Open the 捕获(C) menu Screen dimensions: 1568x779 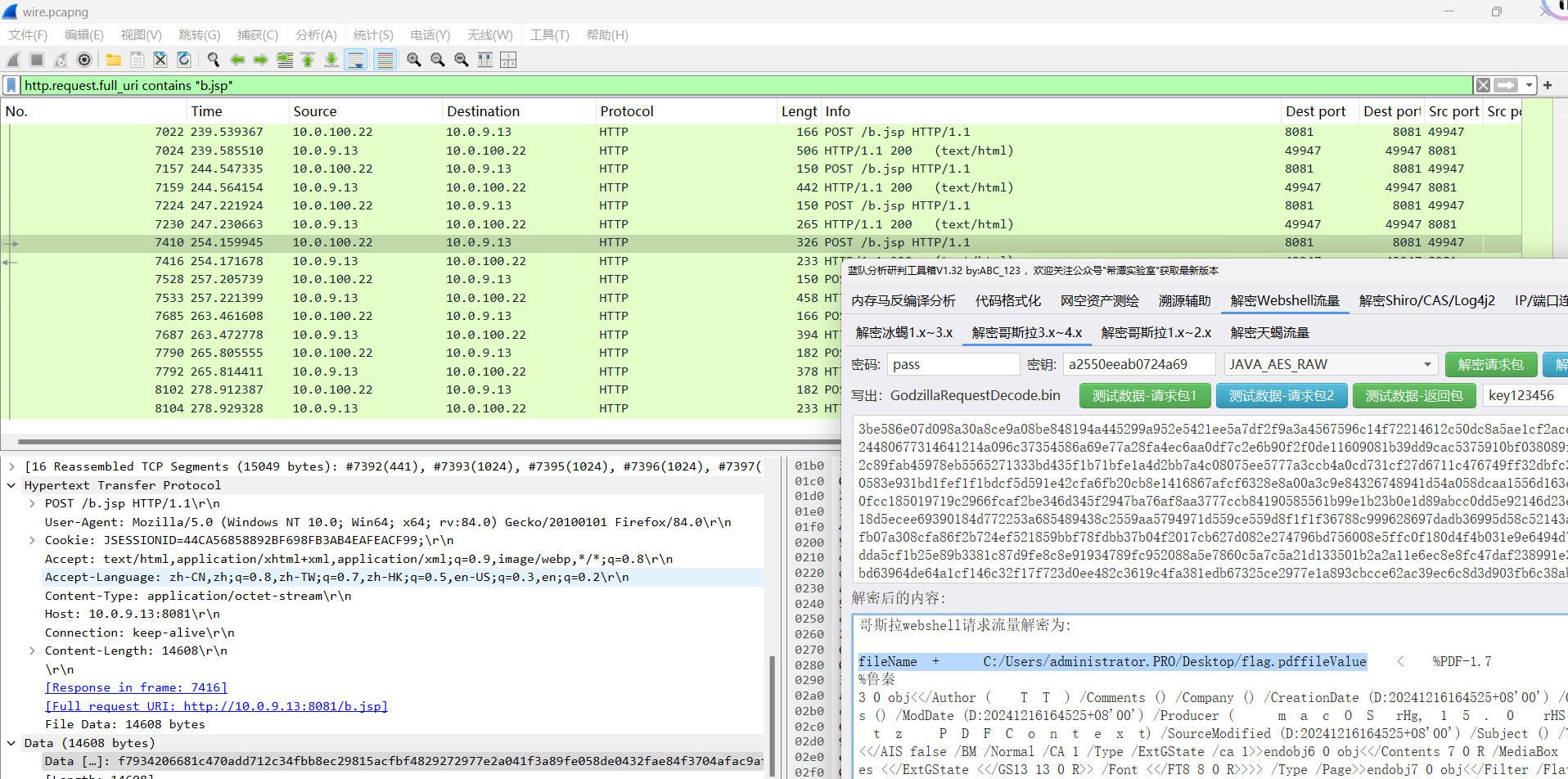click(258, 35)
